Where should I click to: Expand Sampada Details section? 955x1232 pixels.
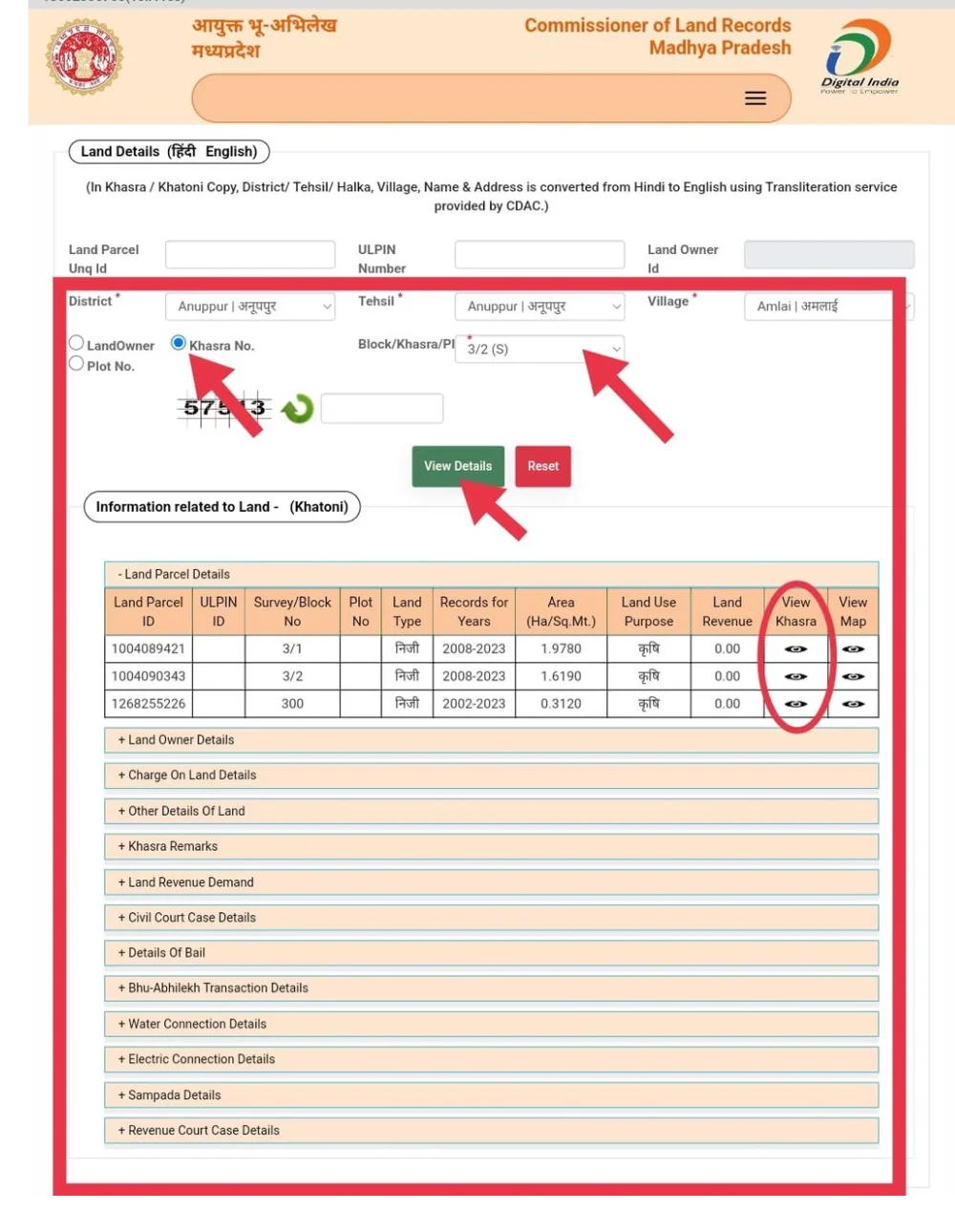coord(491,1095)
